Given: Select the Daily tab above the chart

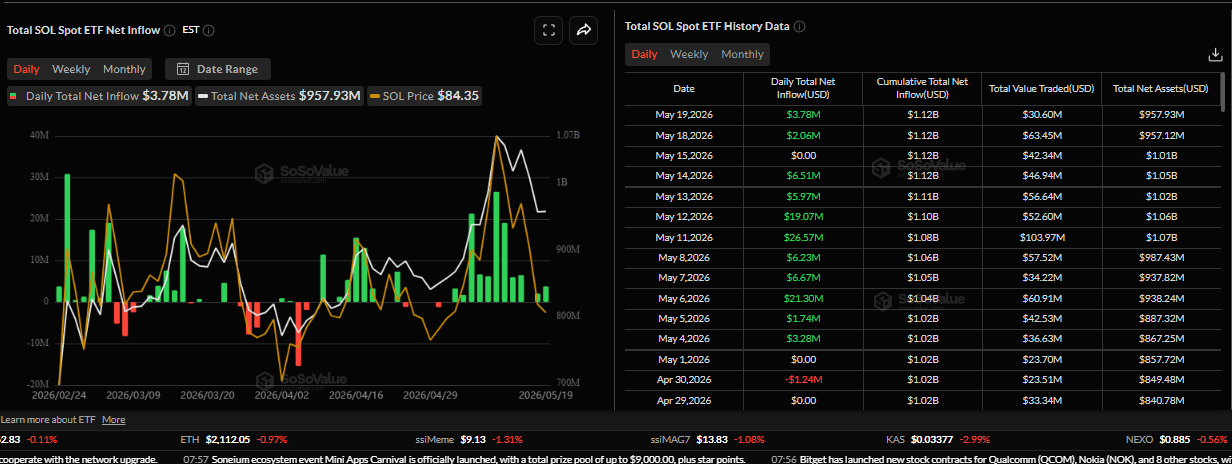Looking at the screenshot, I should [x=26, y=69].
